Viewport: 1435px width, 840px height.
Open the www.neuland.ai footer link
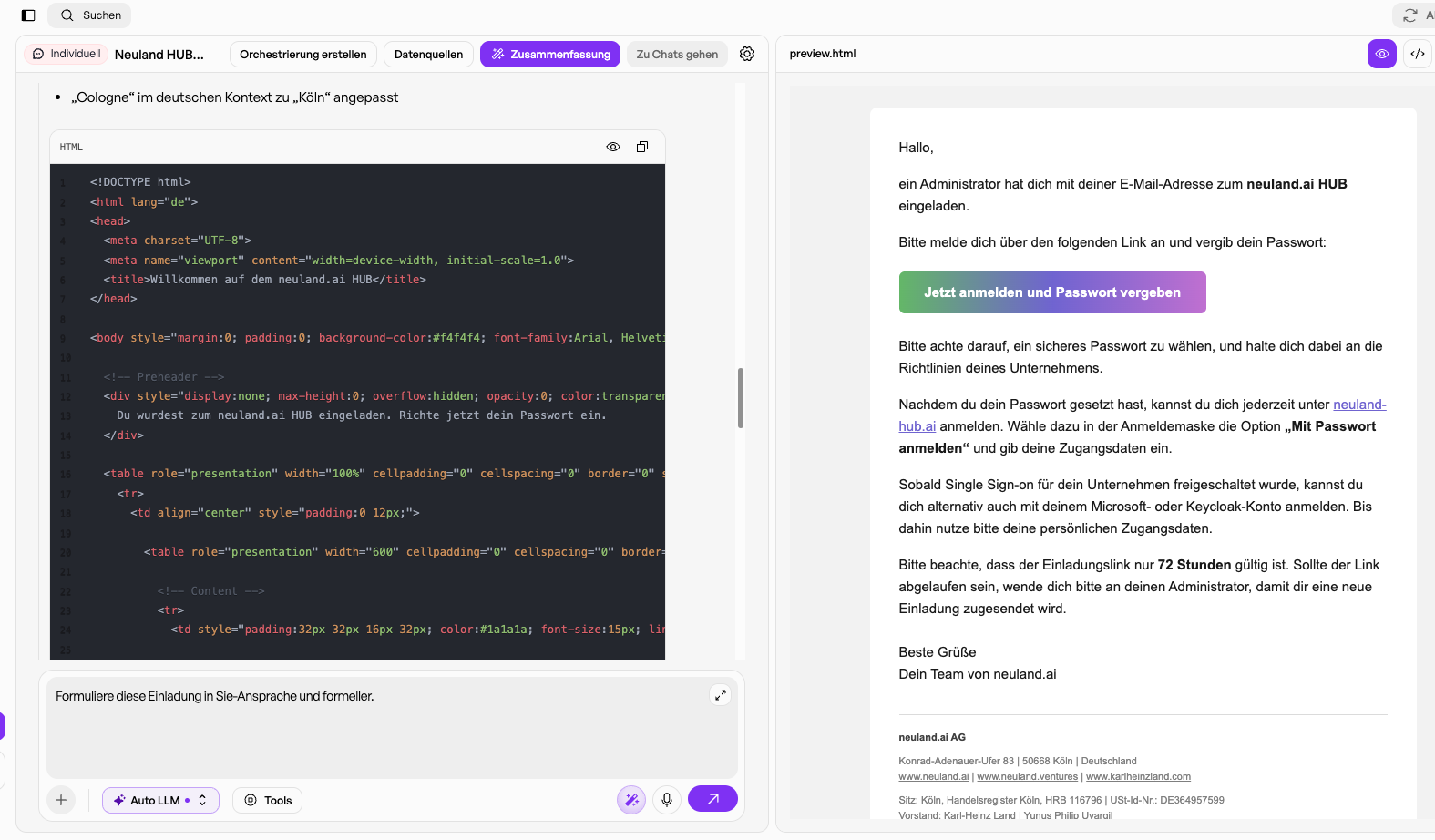[x=934, y=777]
